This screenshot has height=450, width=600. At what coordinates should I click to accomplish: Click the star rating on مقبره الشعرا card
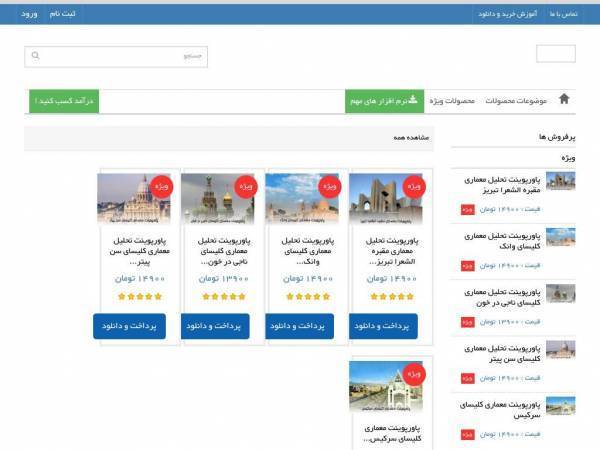tap(392, 297)
